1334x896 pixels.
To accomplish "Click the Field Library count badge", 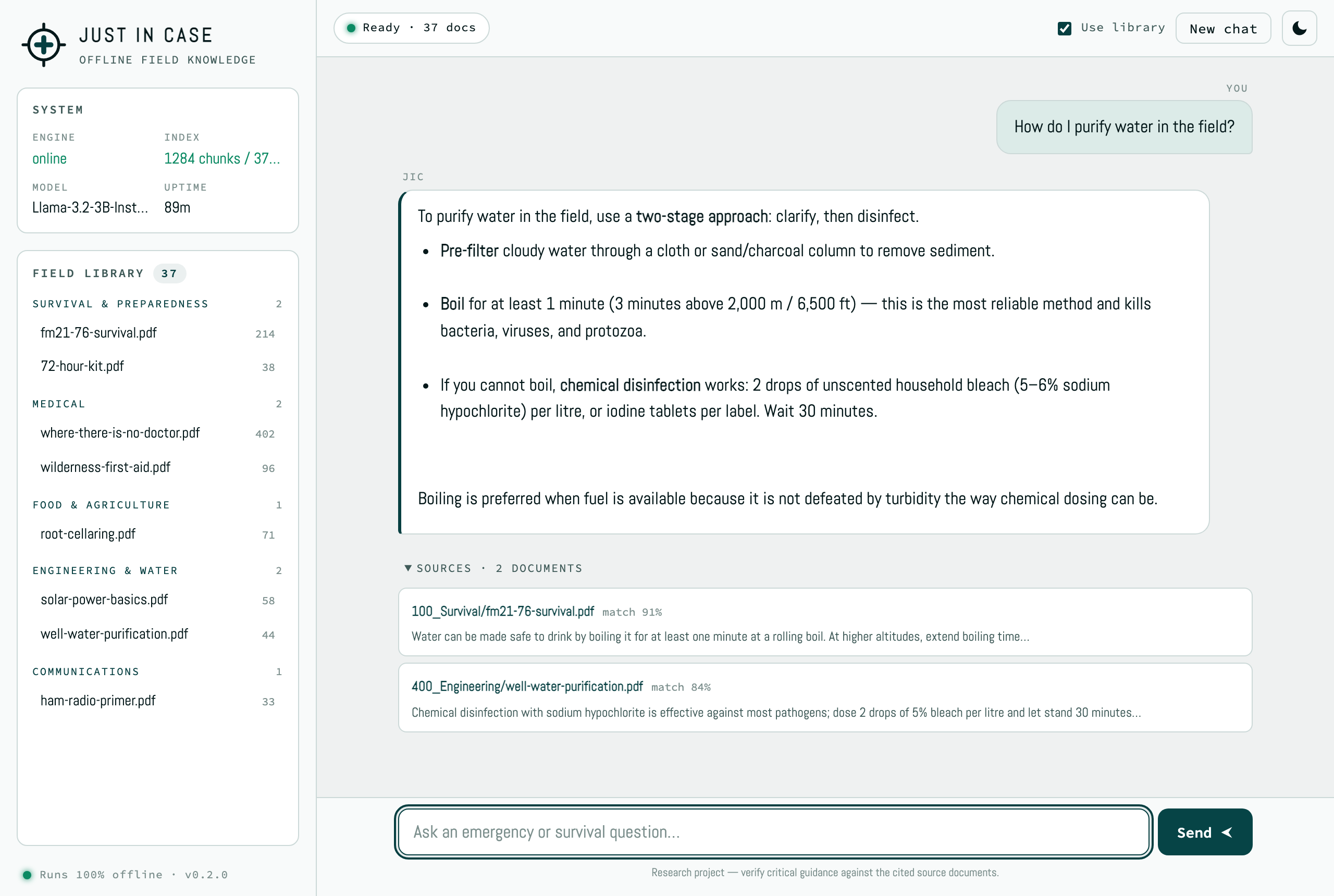I will pyautogui.click(x=169, y=273).
